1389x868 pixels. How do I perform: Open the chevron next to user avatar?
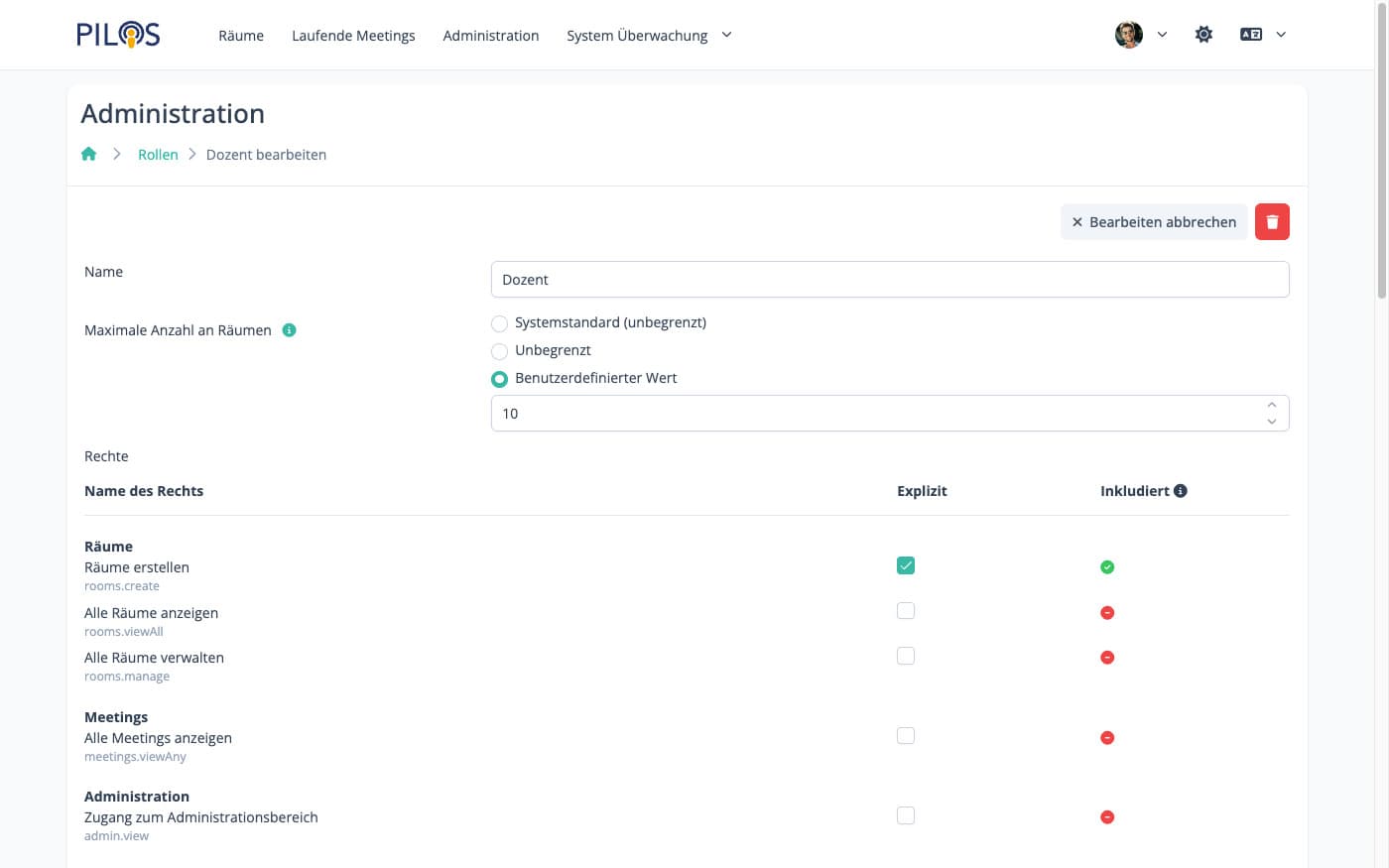coord(1162,35)
